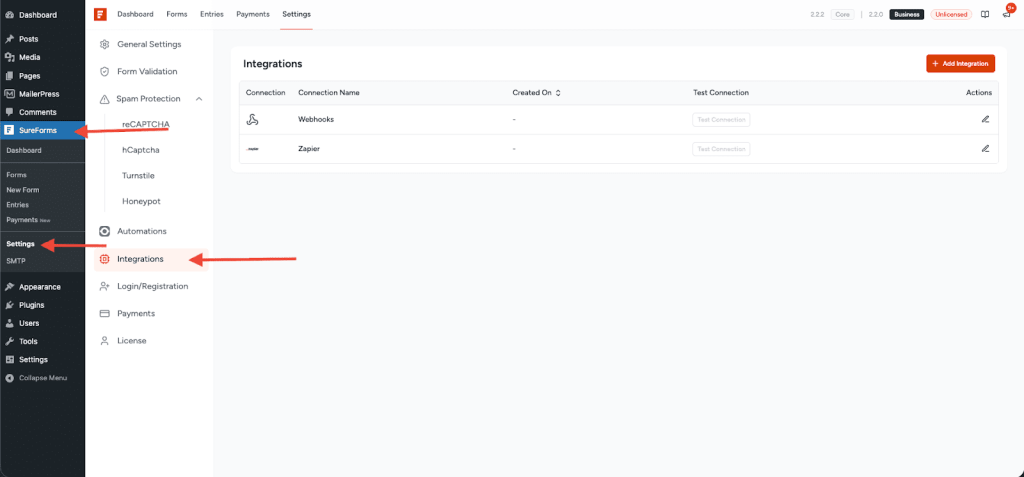Viewport: 1024px width, 477px height.
Task: Click the Zapier logo icon
Action: (253, 149)
